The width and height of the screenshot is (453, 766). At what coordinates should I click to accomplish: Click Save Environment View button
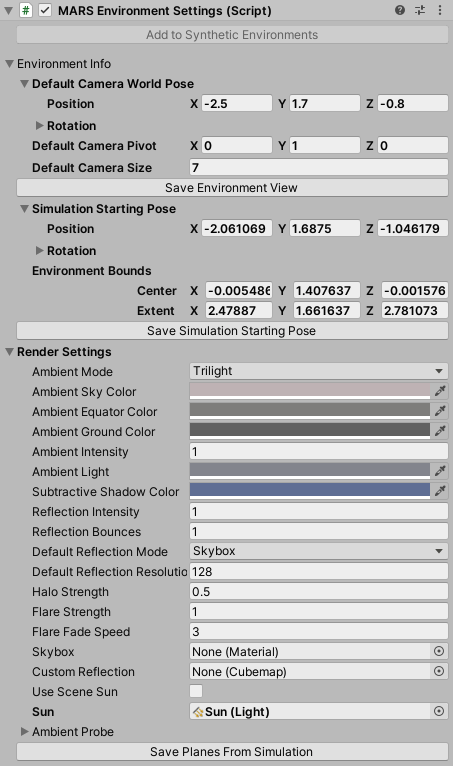pyautogui.click(x=232, y=188)
